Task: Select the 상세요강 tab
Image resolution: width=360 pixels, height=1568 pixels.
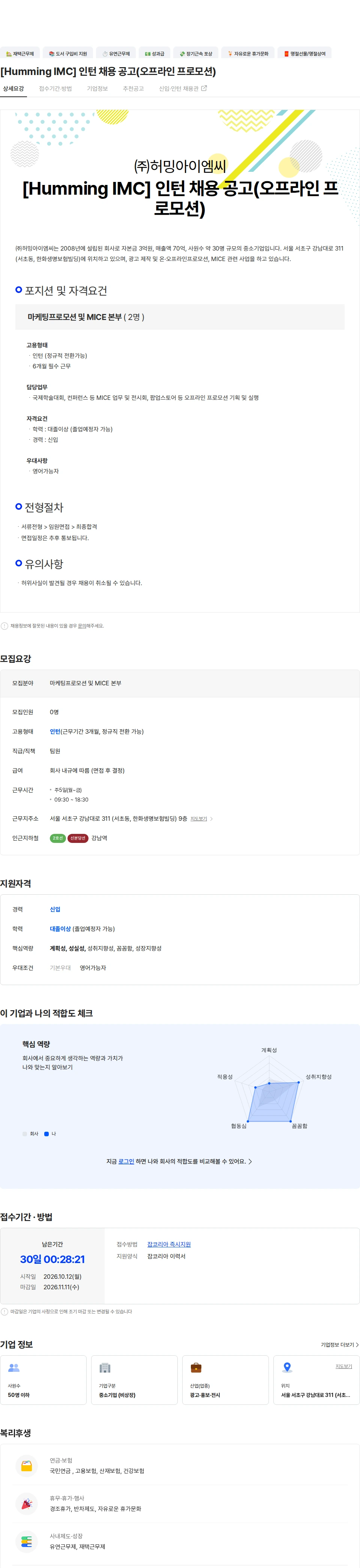Action: coord(13,88)
